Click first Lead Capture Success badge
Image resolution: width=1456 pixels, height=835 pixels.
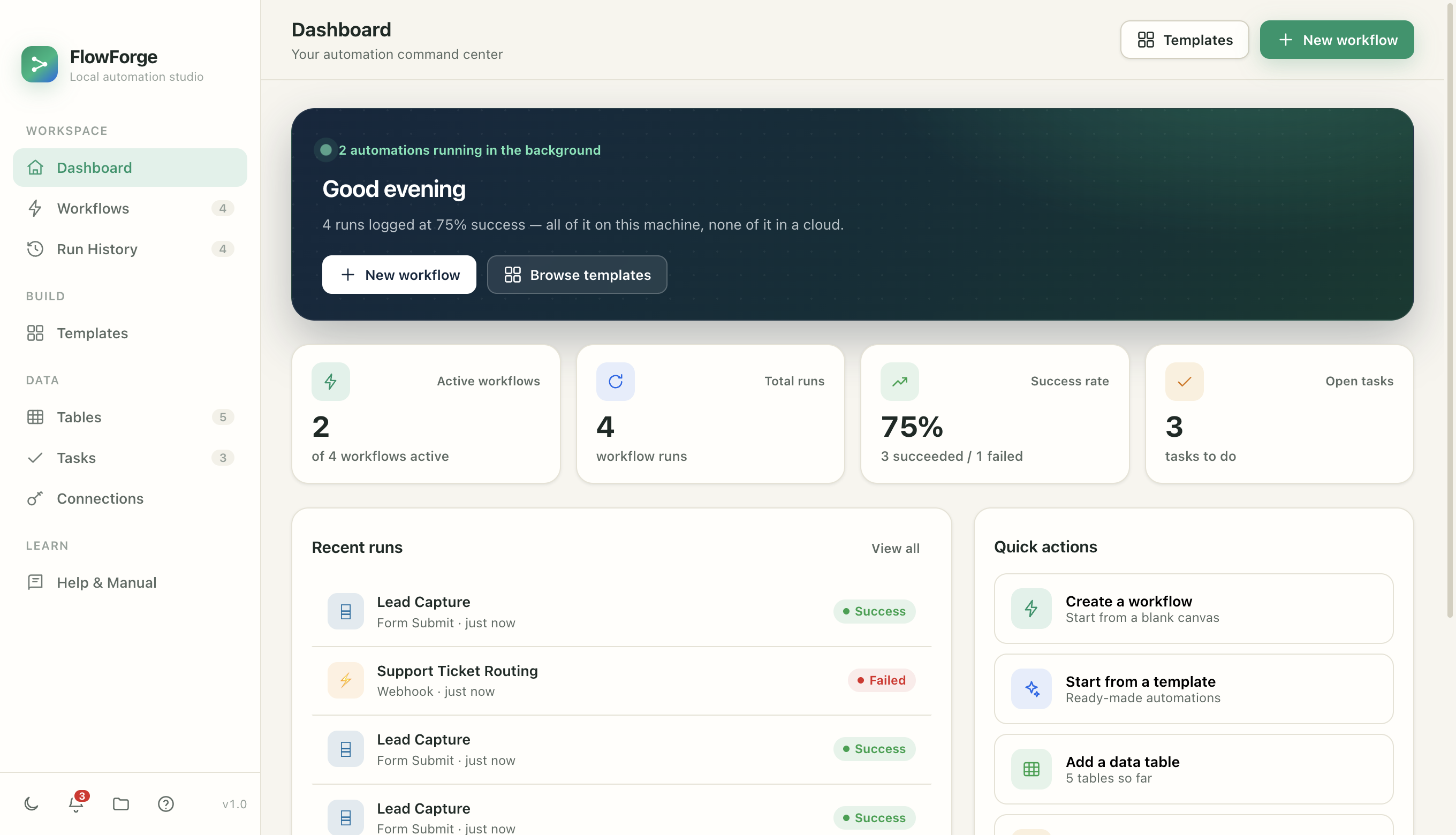[875, 612]
